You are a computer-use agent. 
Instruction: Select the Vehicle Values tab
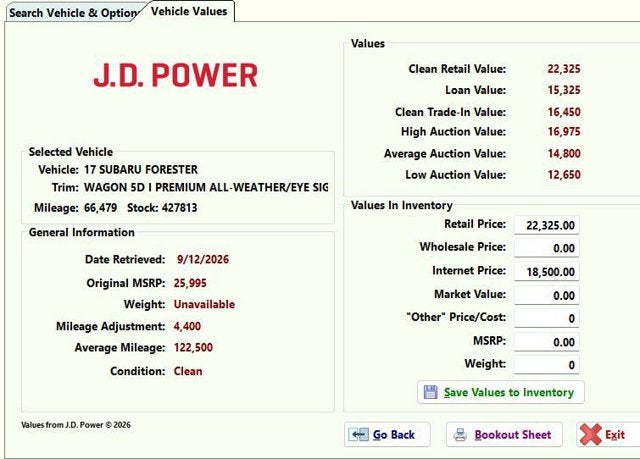[189, 11]
